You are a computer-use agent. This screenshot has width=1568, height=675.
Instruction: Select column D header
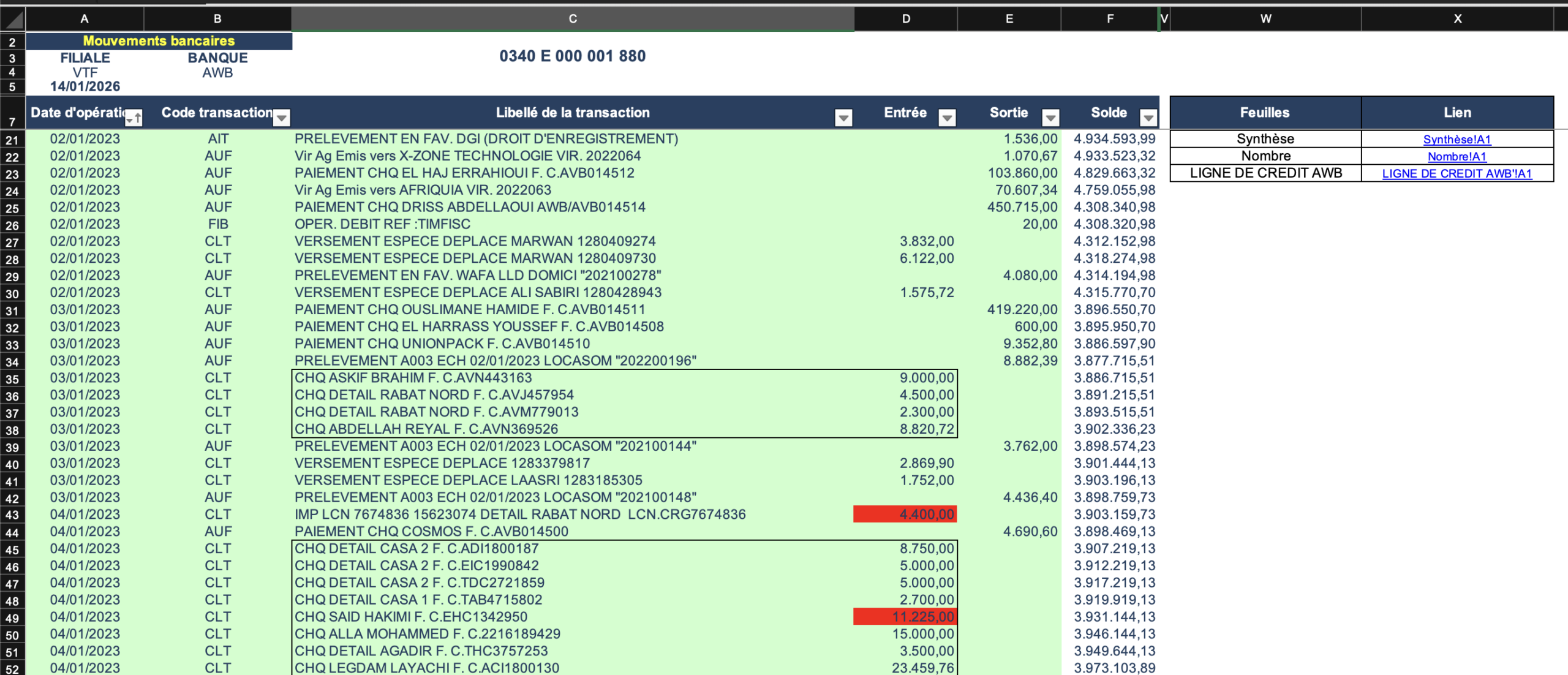coord(905,19)
